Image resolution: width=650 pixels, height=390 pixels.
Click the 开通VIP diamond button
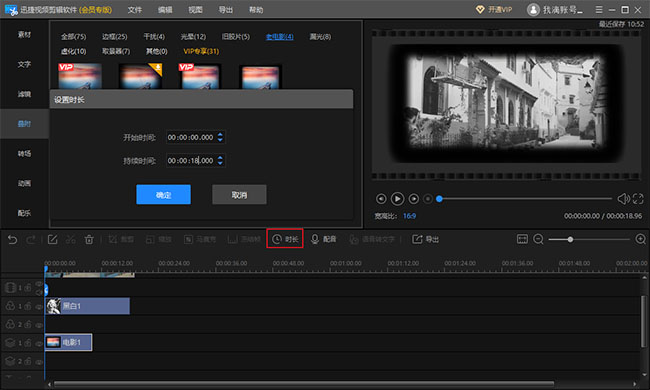pos(494,10)
